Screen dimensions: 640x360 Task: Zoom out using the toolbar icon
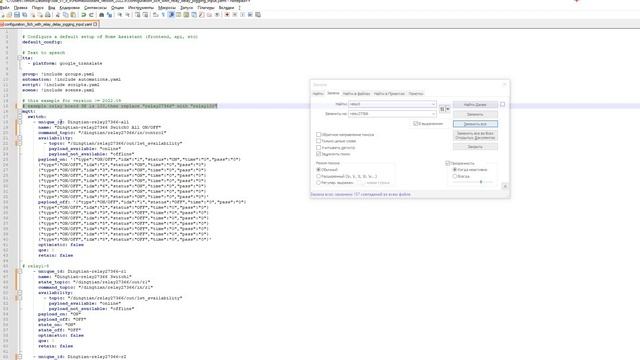coord(127,15)
